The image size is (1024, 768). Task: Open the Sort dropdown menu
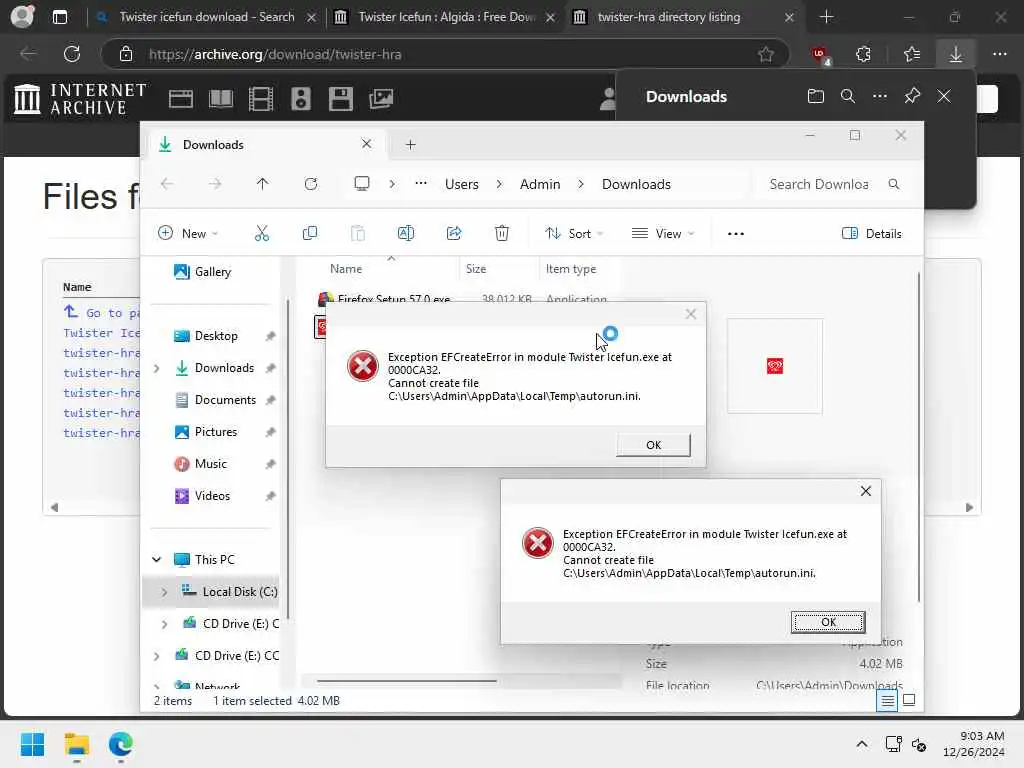[574, 233]
